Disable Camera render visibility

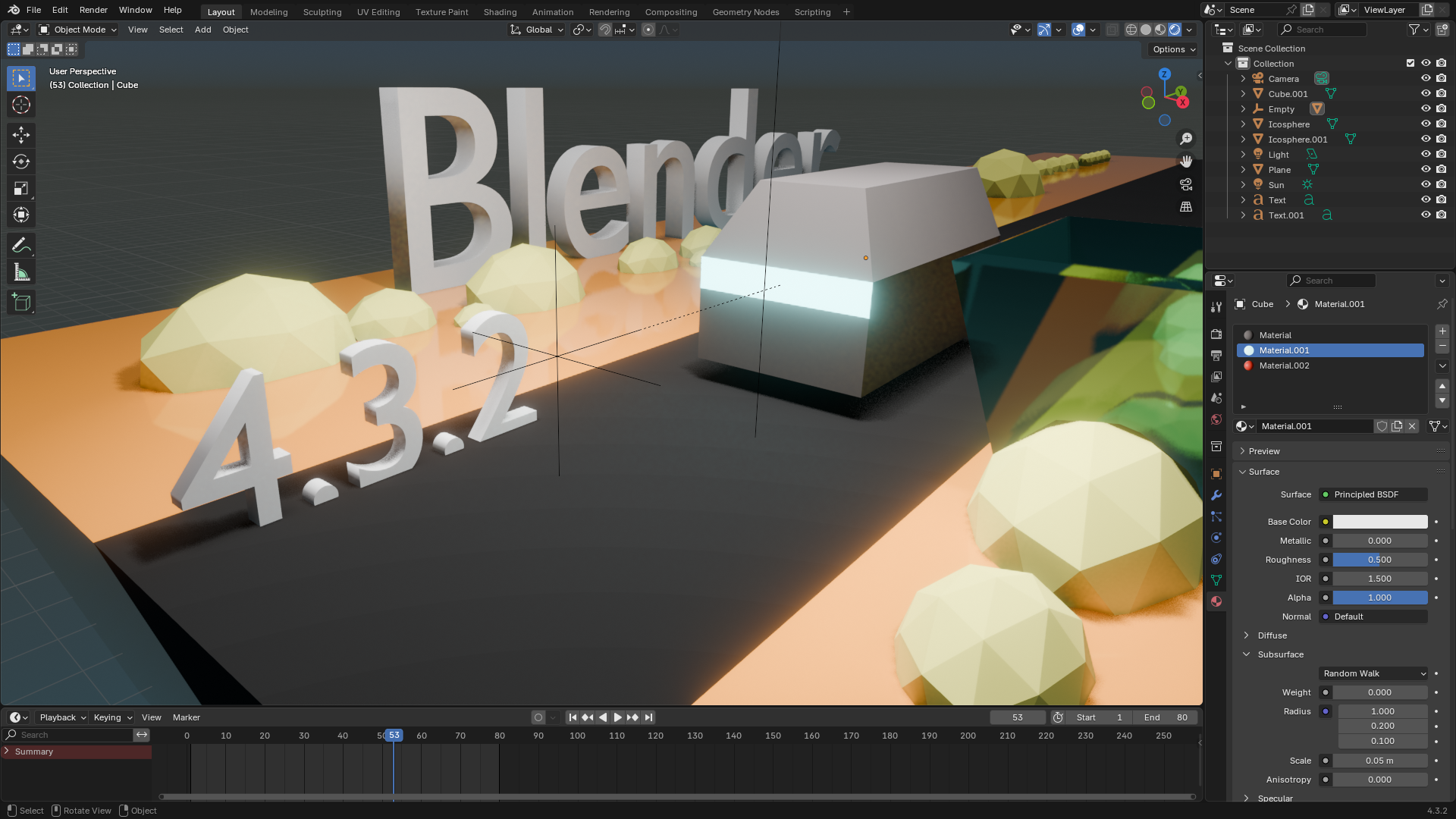click(1441, 78)
